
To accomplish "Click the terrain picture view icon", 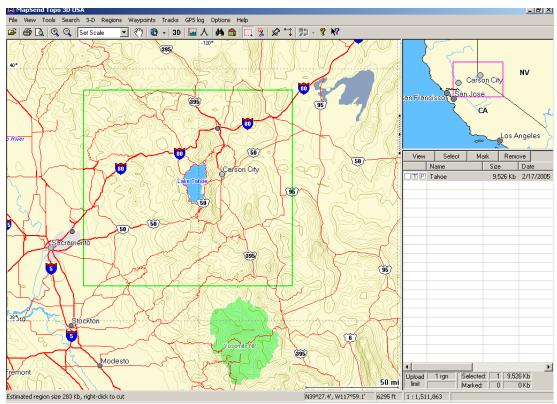I will tap(192, 32).
